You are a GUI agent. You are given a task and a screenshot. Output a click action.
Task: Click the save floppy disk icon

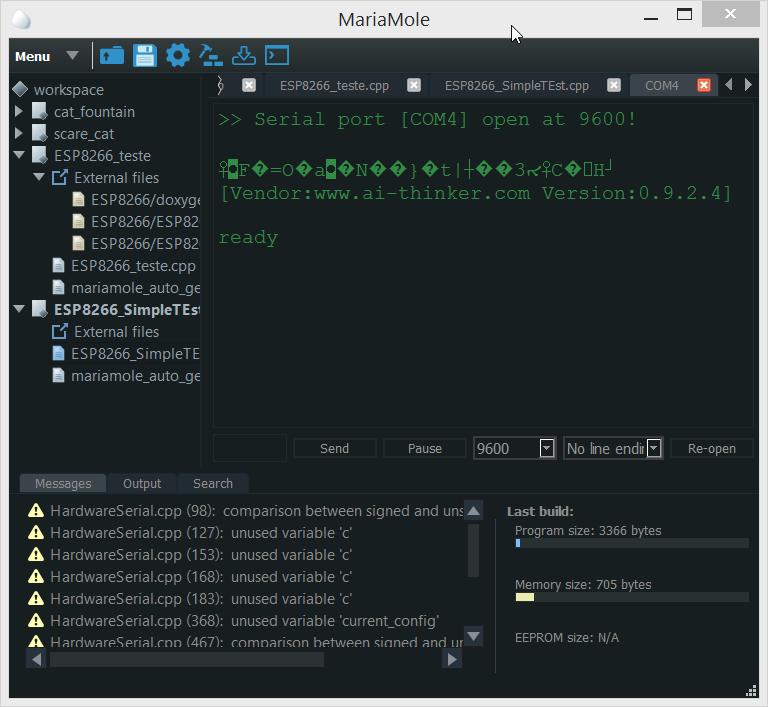coord(145,56)
